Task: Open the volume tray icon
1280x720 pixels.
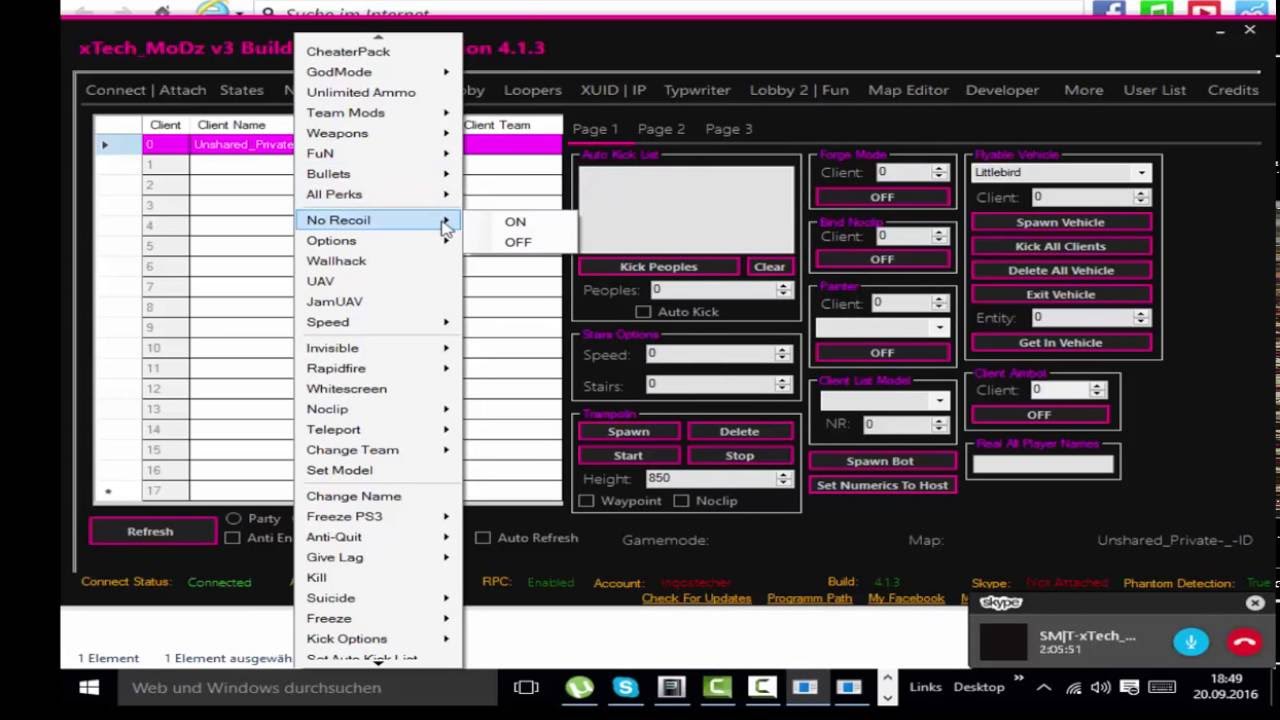Action: click(x=1101, y=687)
